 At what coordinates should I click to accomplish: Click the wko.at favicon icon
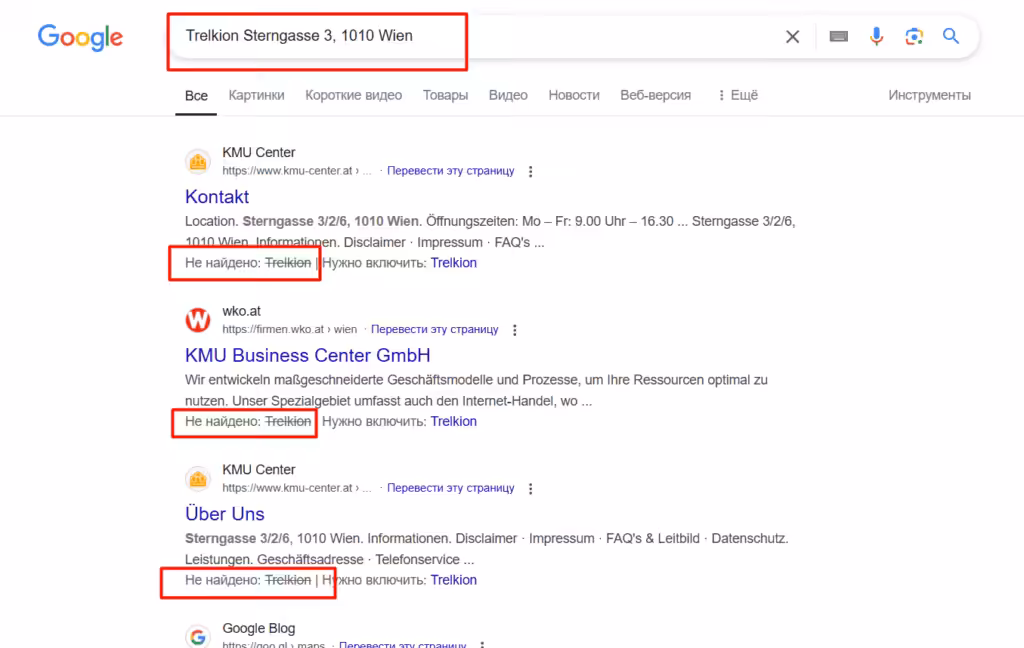(198, 320)
